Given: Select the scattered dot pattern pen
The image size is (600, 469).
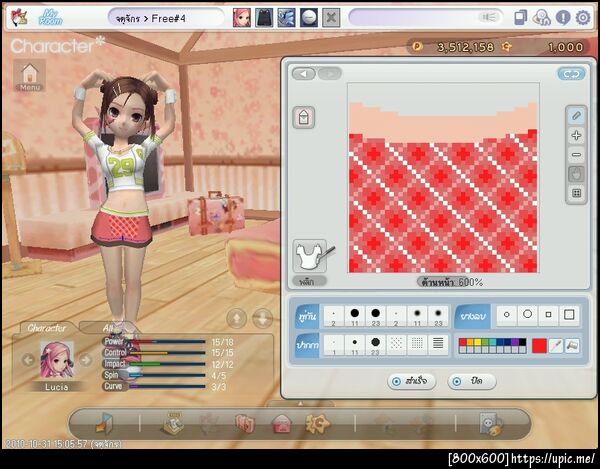Looking at the screenshot, I should click(396, 345).
